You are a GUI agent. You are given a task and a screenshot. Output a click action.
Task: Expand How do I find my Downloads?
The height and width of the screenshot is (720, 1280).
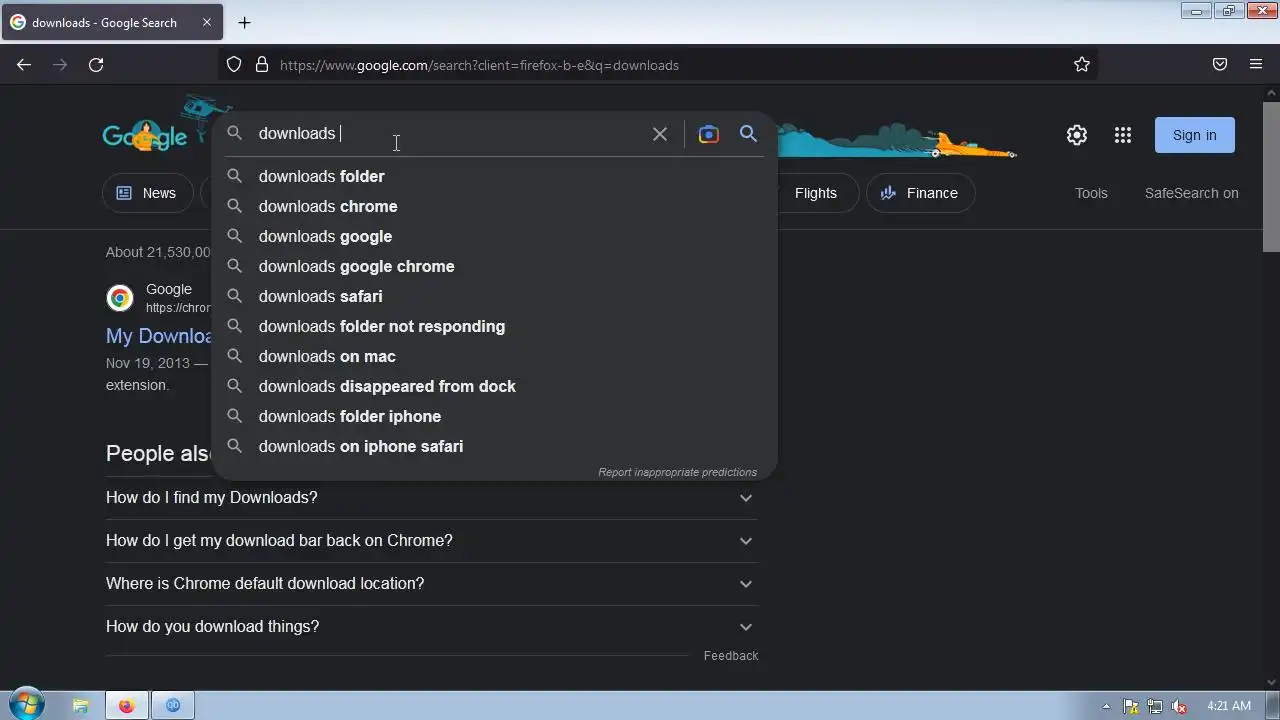tap(431, 497)
